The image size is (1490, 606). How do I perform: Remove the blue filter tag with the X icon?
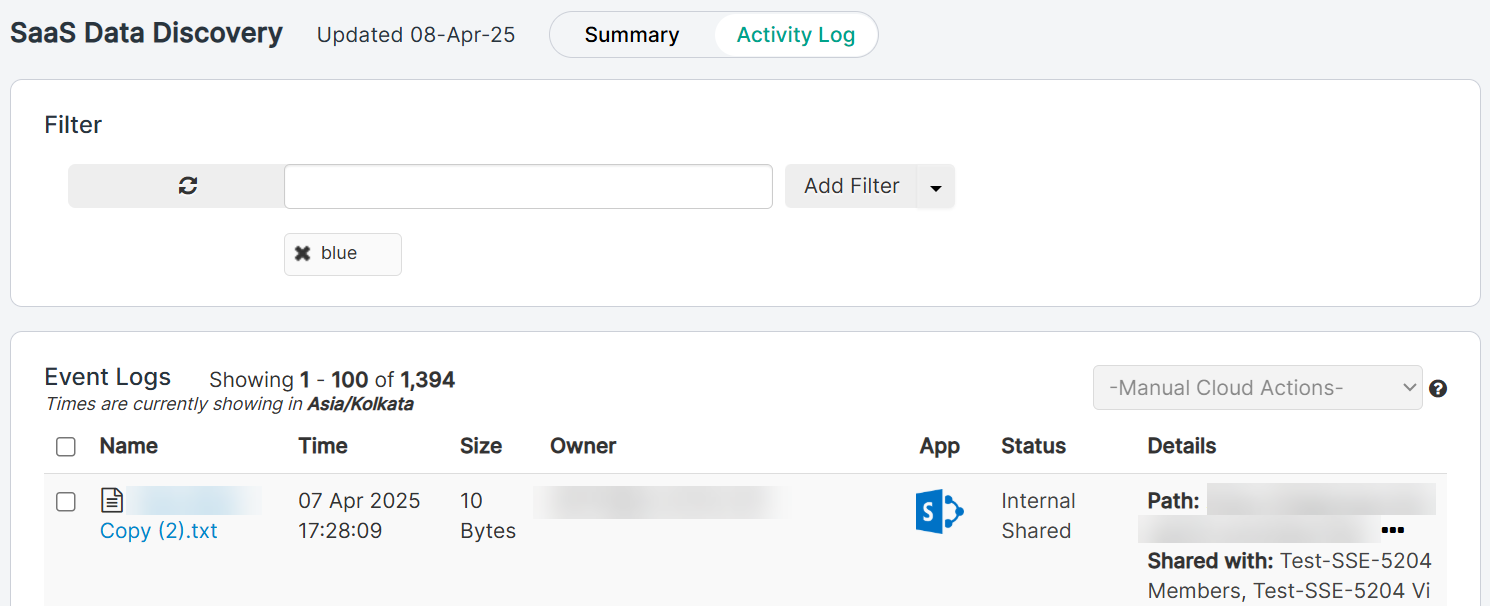(302, 254)
